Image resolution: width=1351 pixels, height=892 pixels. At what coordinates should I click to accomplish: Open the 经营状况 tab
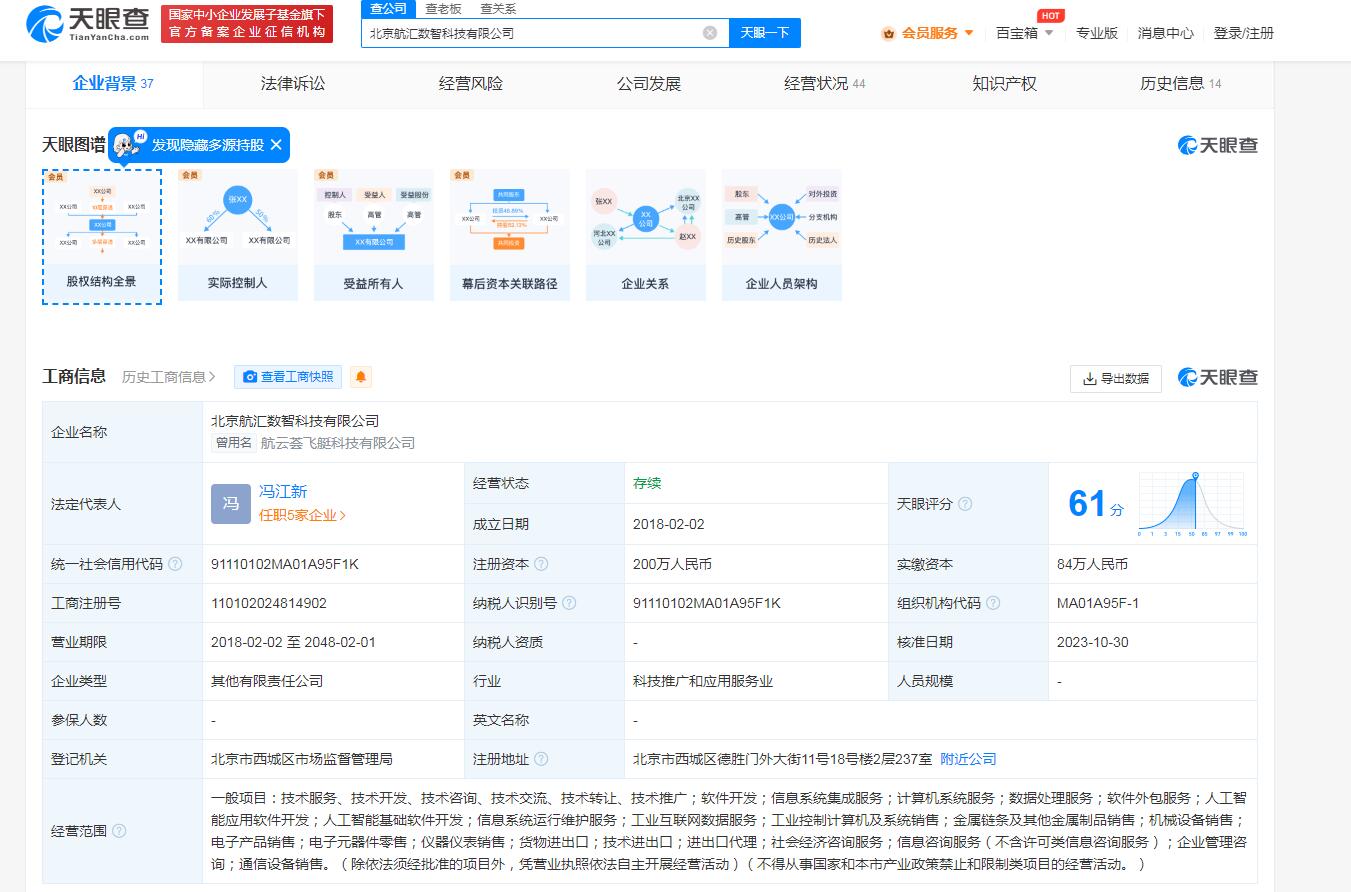(825, 84)
